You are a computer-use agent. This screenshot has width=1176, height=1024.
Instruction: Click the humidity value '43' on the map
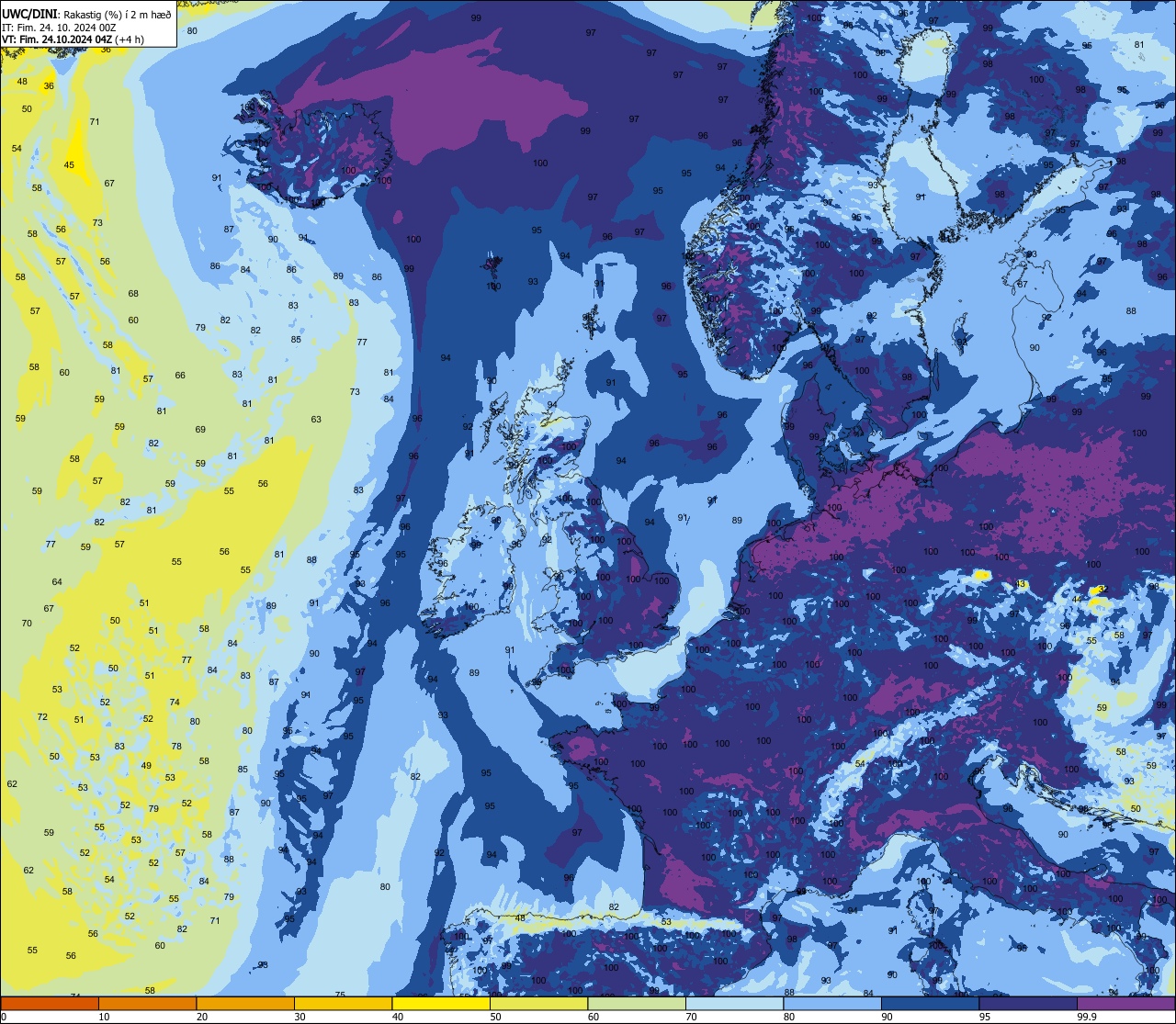point(1020,585)
